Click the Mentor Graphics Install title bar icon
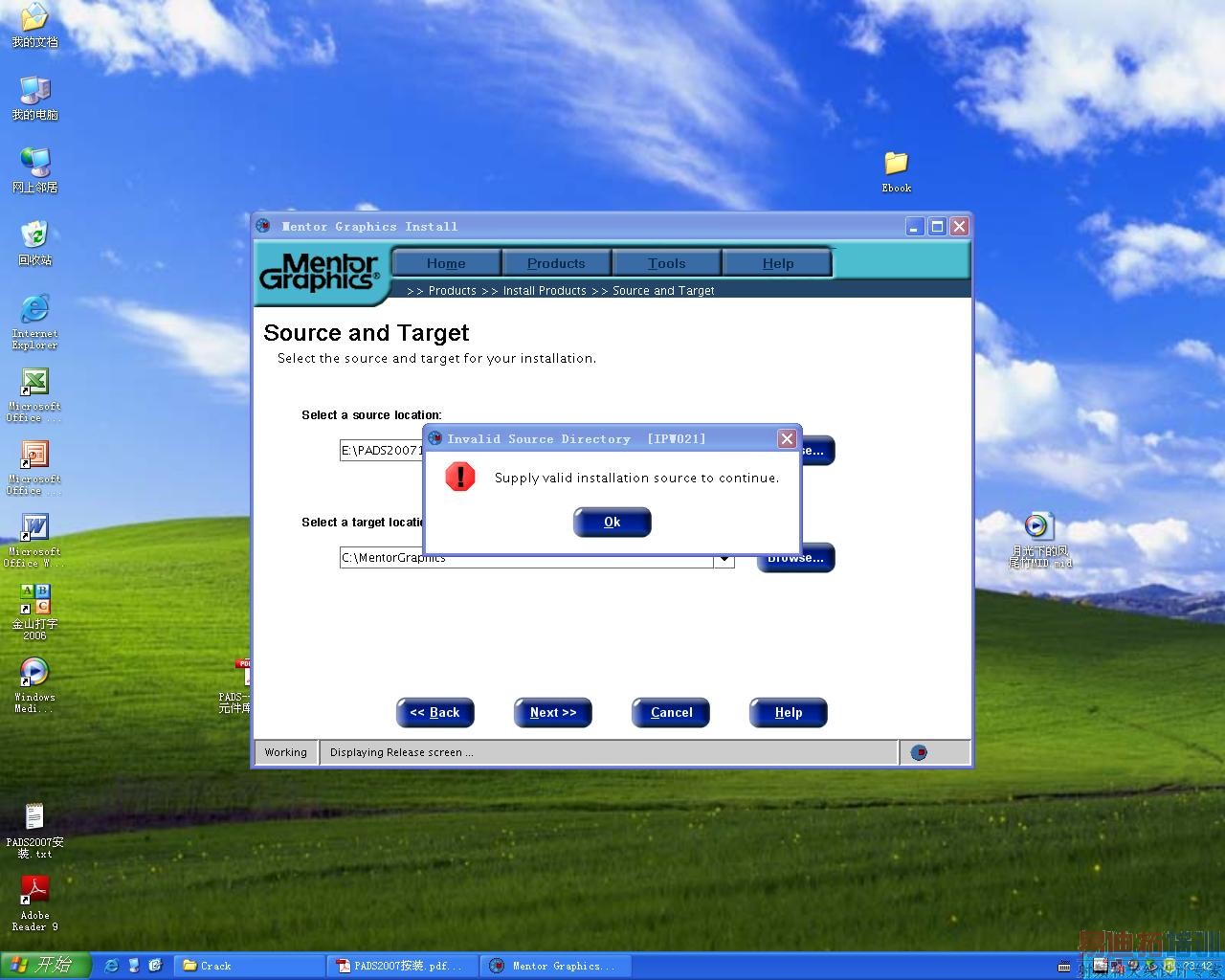1225x980 pixels. click(x=263, y=226)
